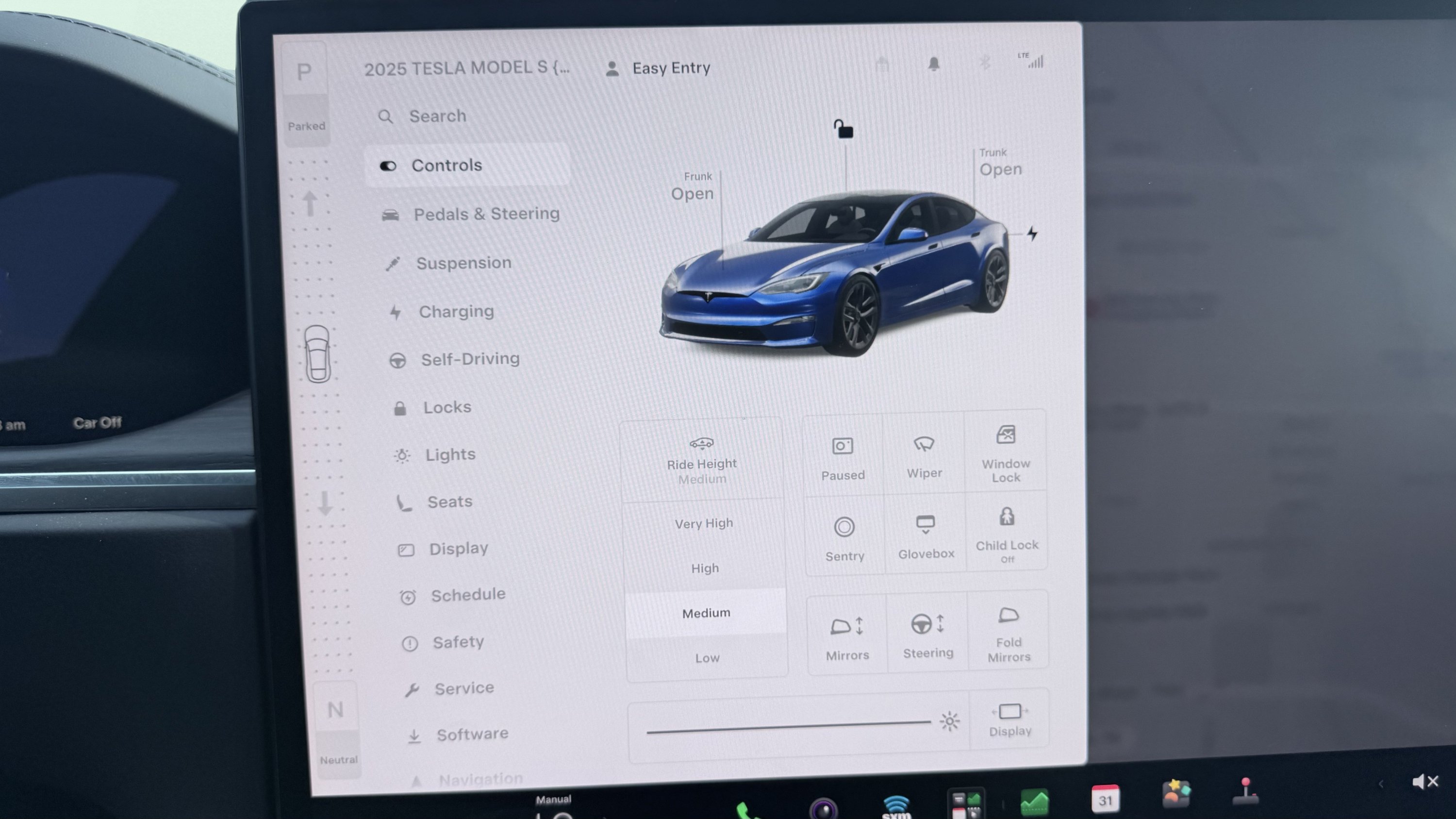The height and width of the screenshot is (819, 1456).
Task: Tap the blue Model S car image
Action: [834, 274]
